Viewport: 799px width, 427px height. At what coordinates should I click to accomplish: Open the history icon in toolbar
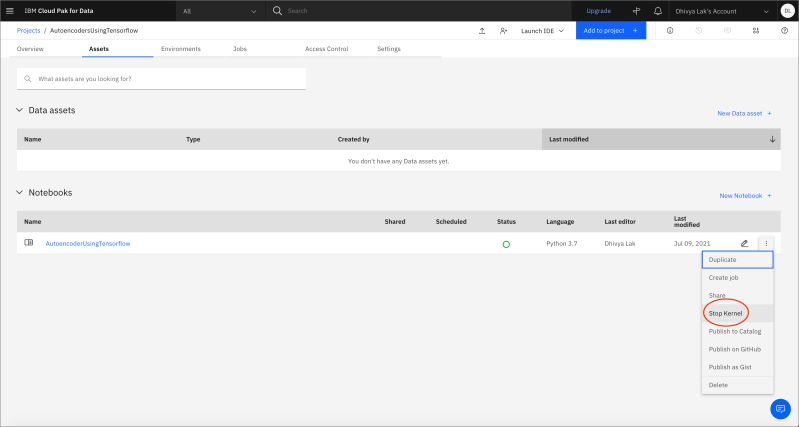tap(699, 31)
